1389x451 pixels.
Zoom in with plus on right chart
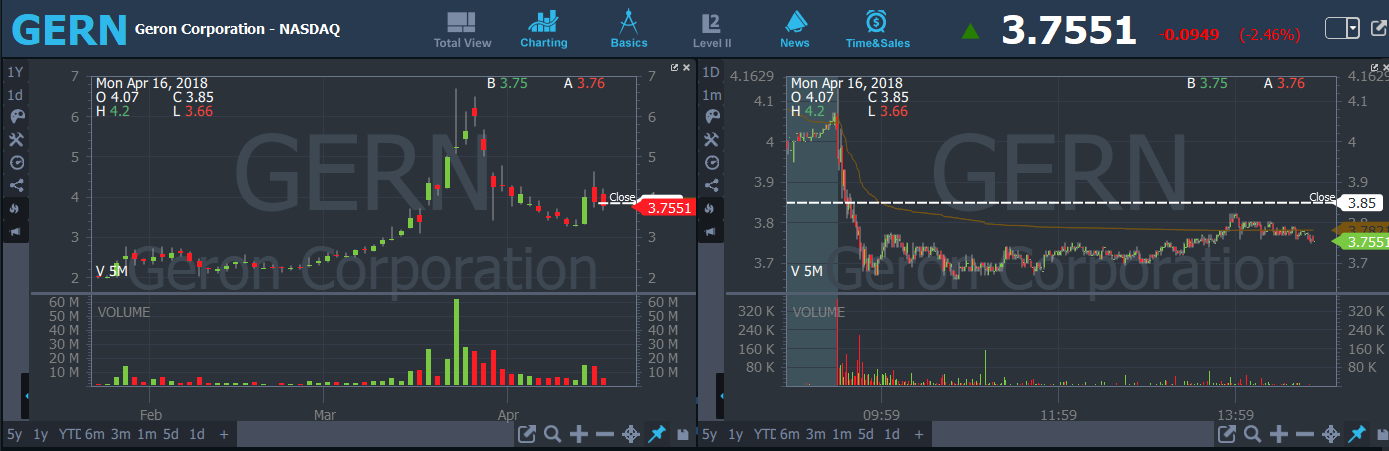point(1279,434)
